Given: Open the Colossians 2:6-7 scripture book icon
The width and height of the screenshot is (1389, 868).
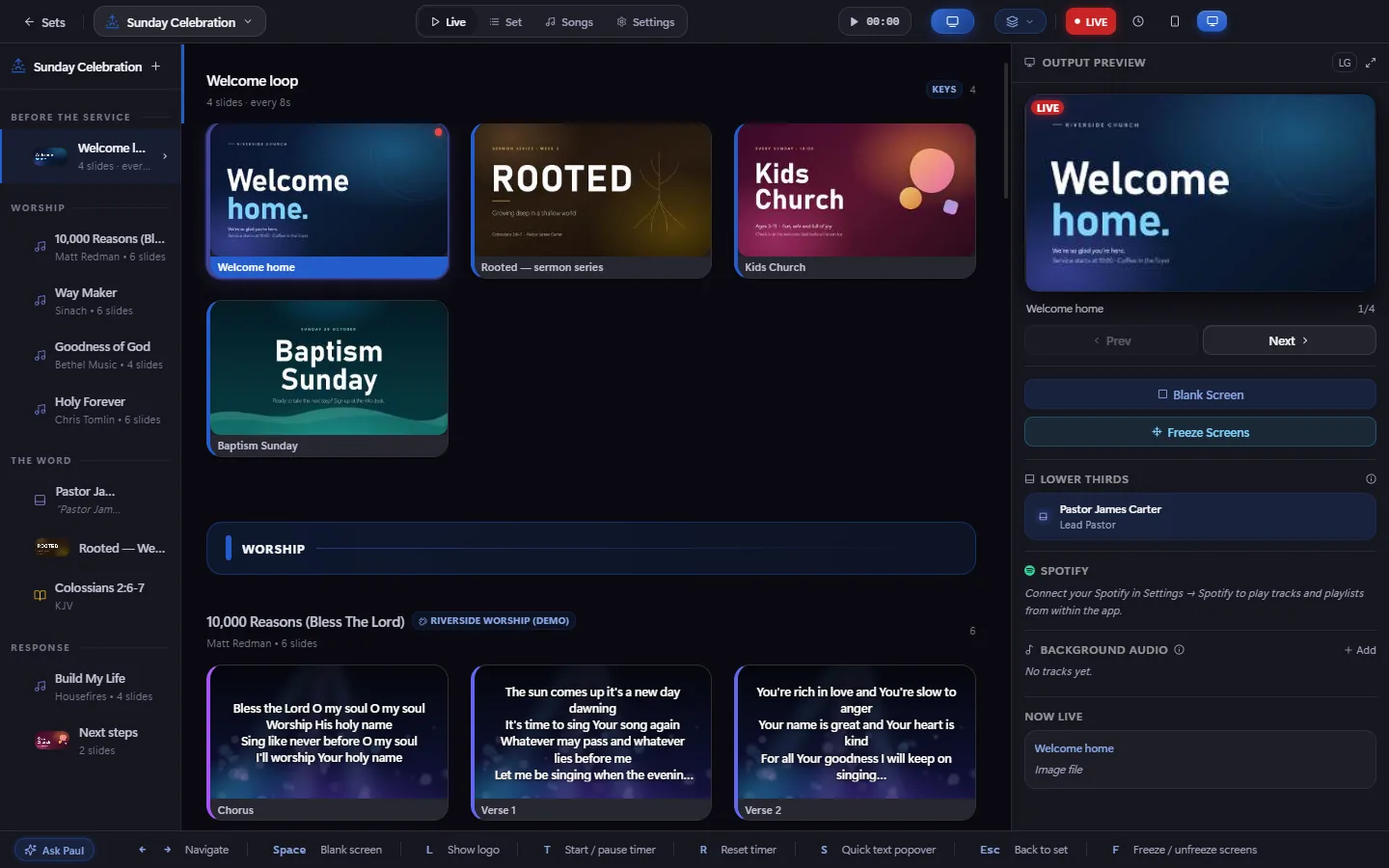Looking at the screenshot, I should [40, 596].
